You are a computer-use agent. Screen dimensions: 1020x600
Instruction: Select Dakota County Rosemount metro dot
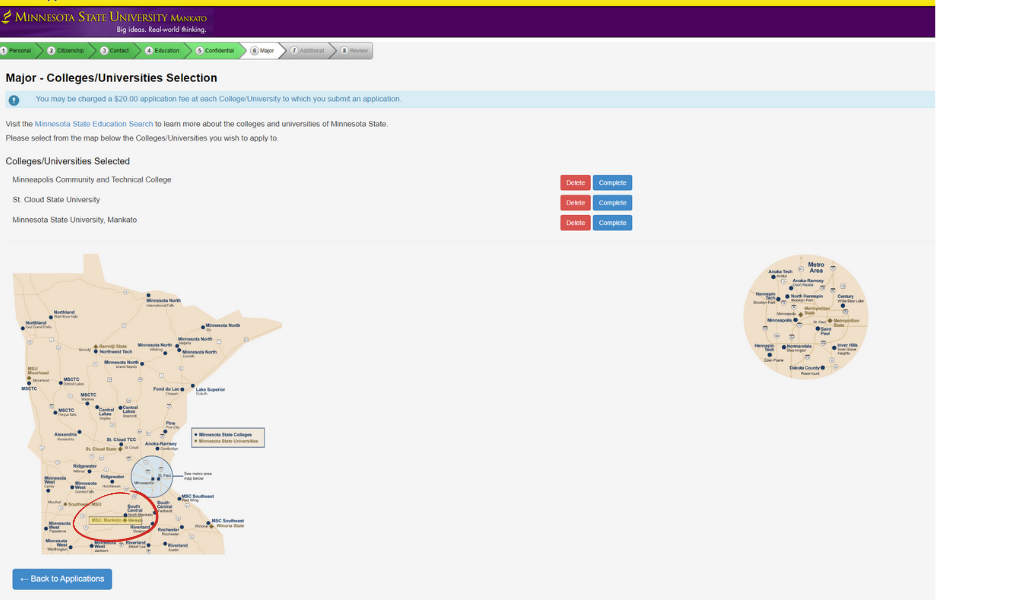coord(823,368)
